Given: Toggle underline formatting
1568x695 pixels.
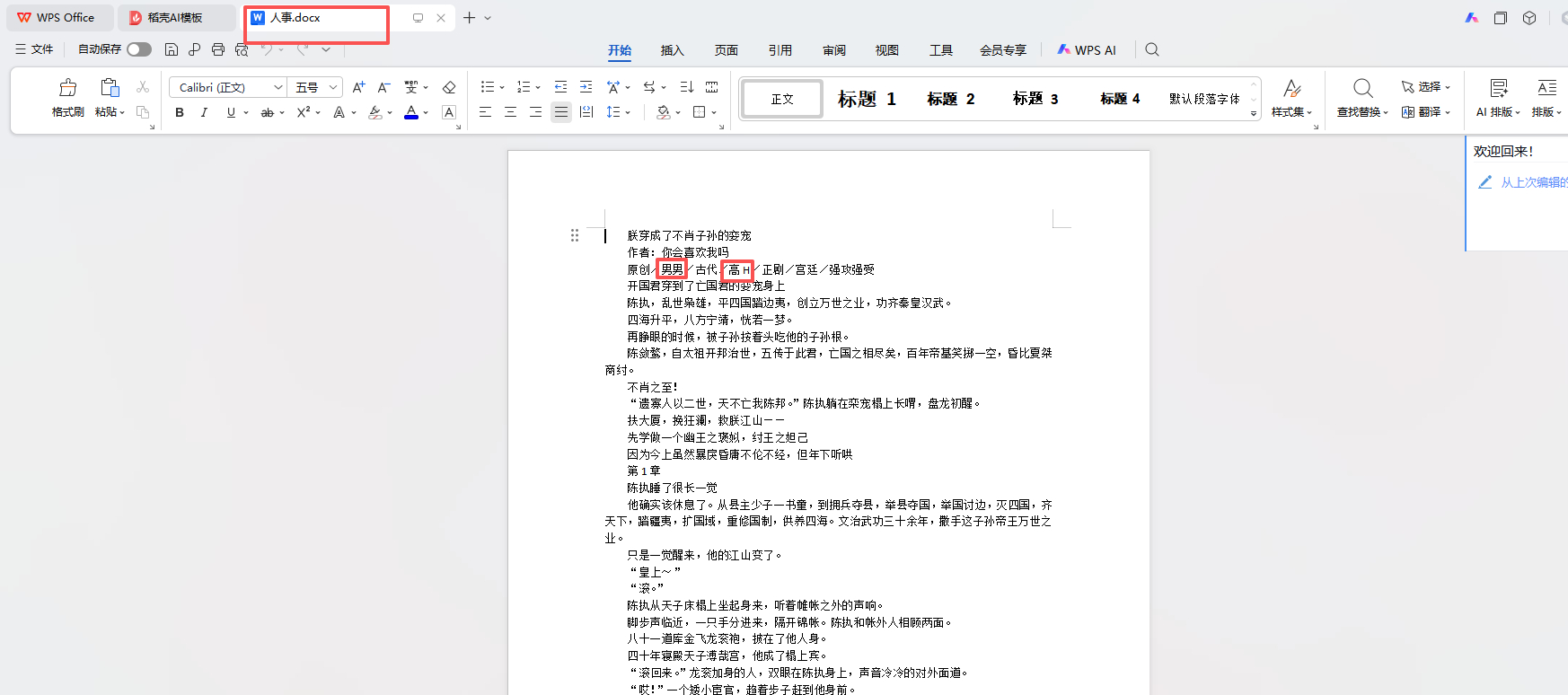Looking at the screenshot, I should (x=231, y=112).
